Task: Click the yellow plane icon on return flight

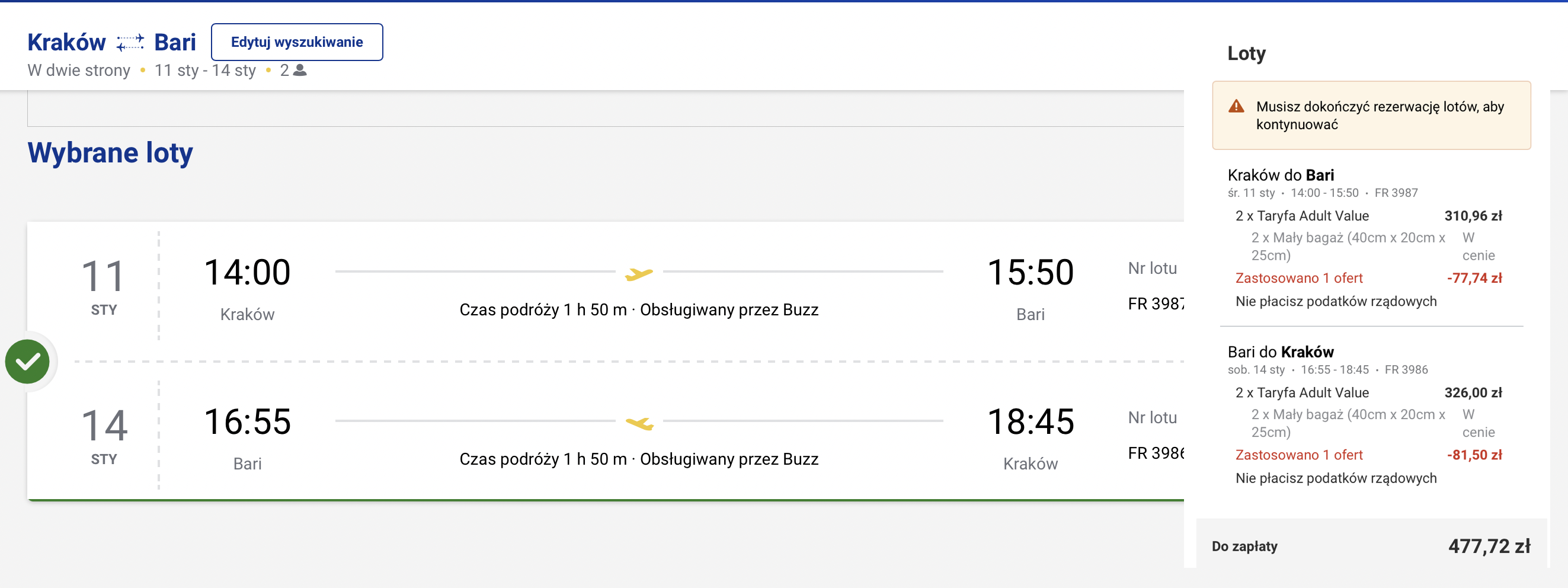Action: coord(639,423)
